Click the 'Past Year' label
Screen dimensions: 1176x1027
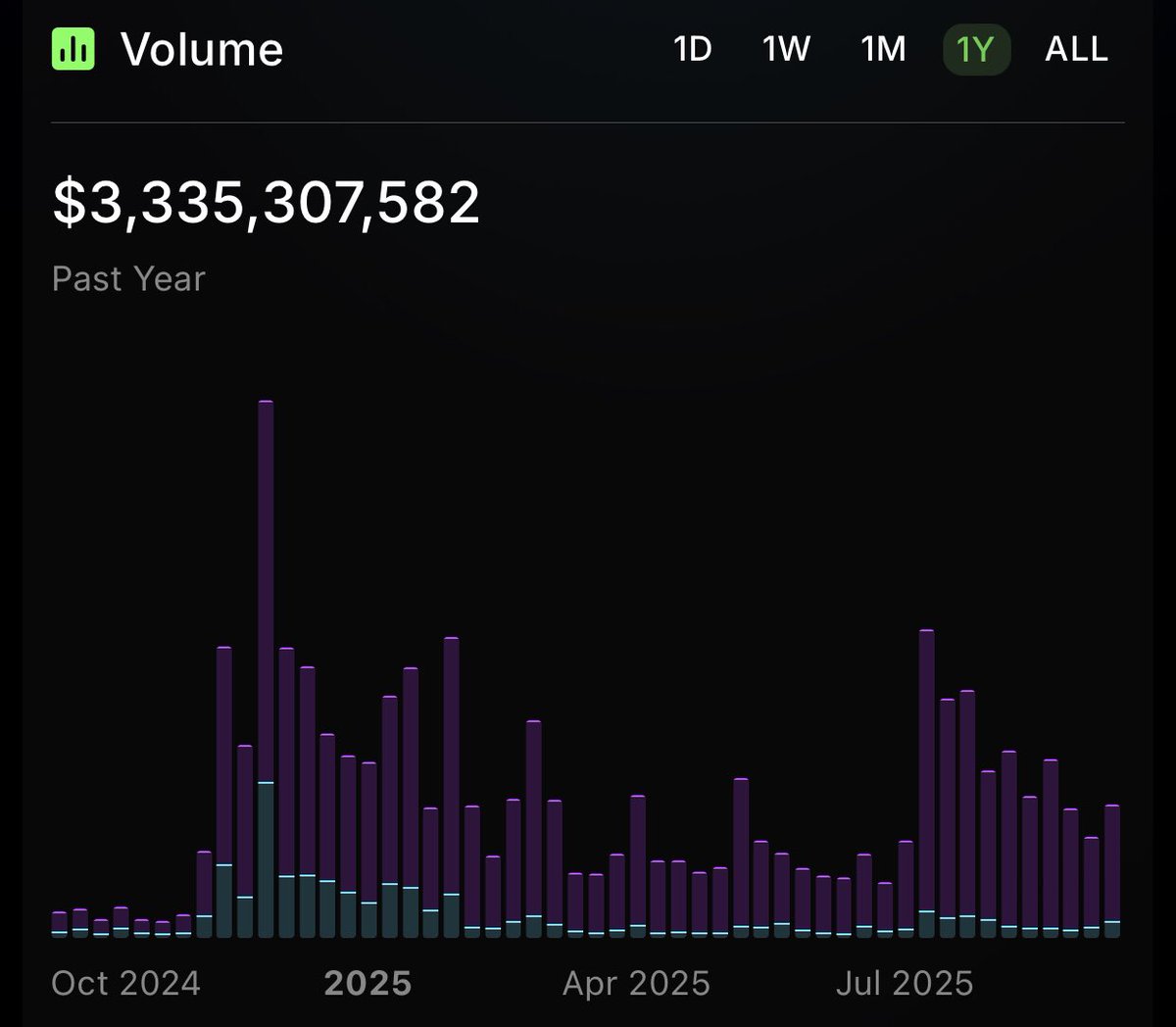pyautogui.click(x=128, y=278)
